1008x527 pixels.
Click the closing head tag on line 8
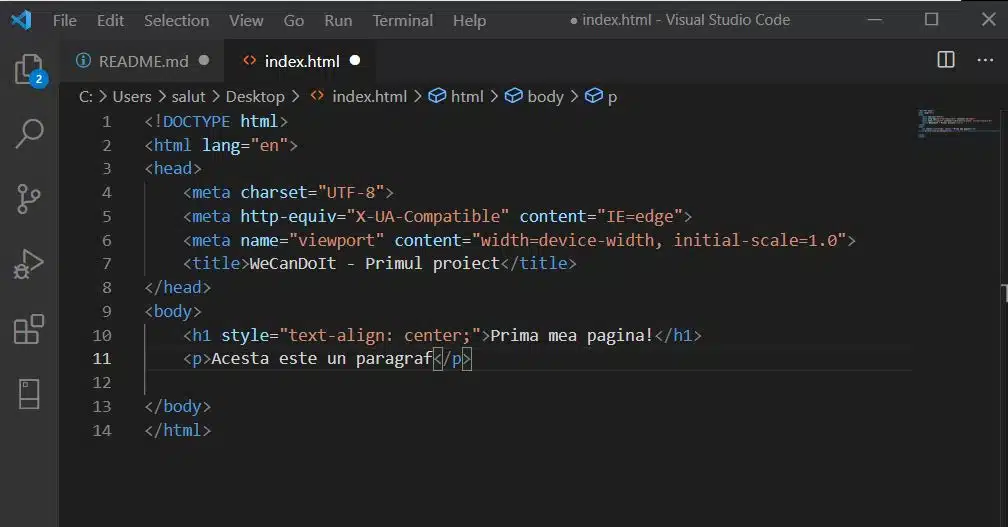click(177, 287)
